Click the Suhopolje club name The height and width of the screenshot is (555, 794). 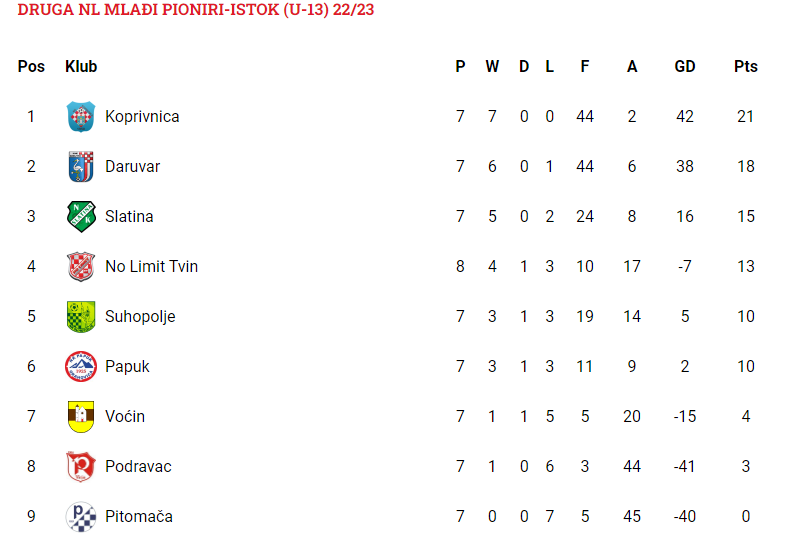click(140, 316)
